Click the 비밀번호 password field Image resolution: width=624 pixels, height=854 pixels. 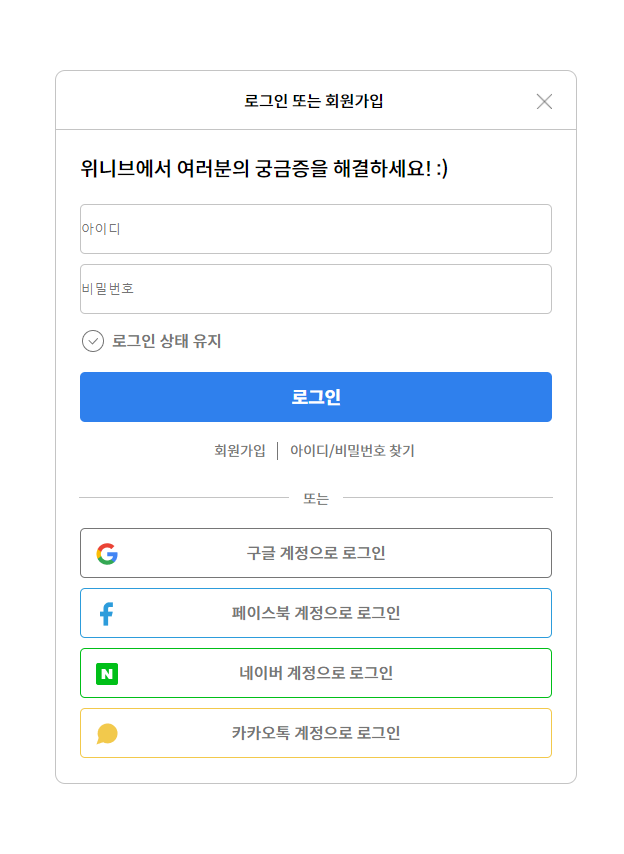[316, 289]
